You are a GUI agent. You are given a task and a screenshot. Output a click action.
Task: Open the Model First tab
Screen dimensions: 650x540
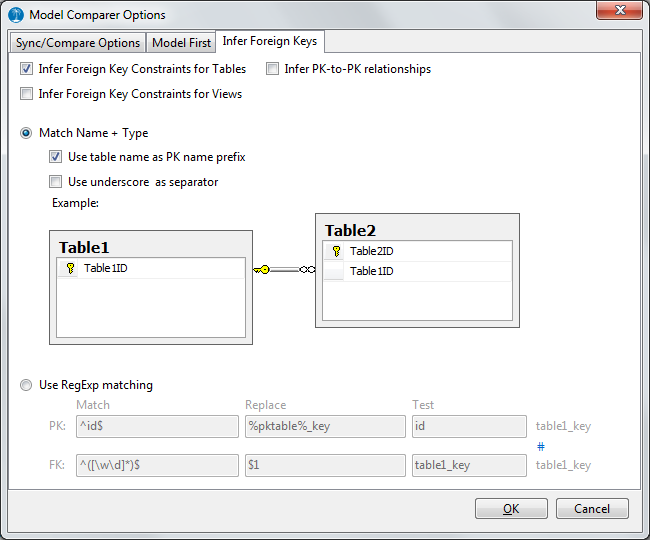pos(181,43)
